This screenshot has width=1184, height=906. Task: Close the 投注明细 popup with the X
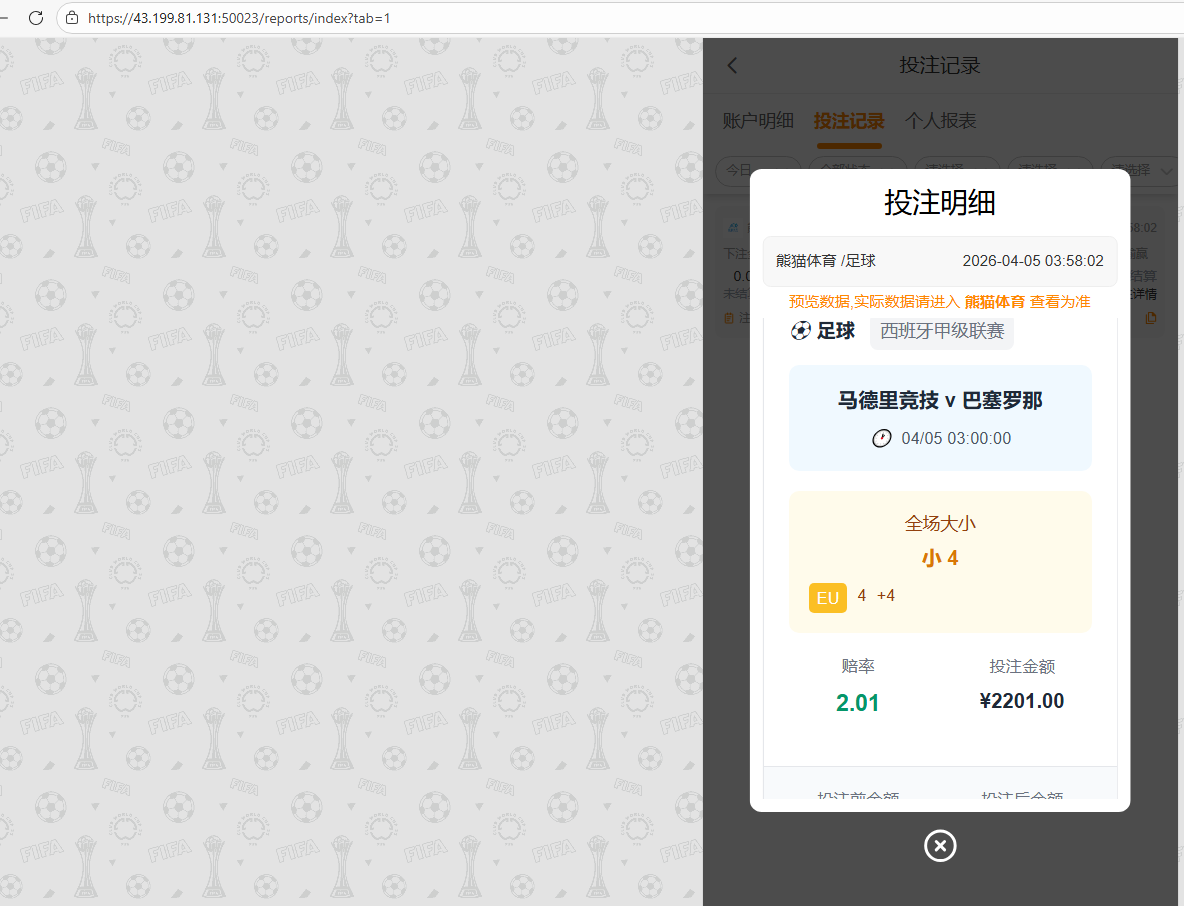[940, 846]
